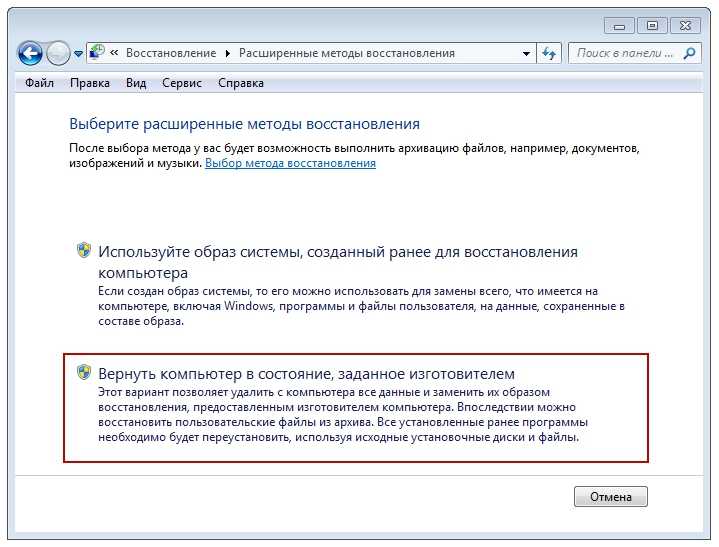Click shield icon beside factory reset option
Screen dimensions: 719x547
(83, 372)
